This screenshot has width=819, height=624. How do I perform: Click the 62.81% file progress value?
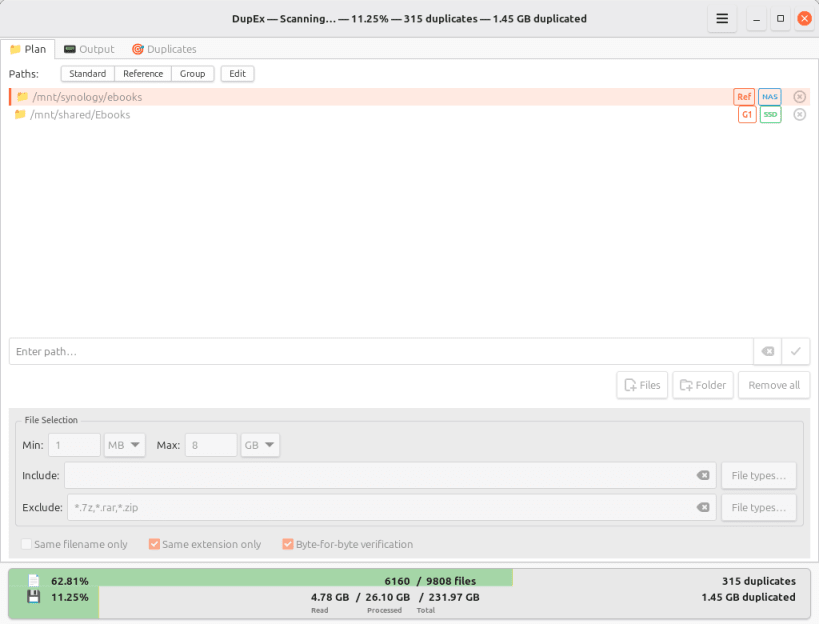[69, 581]
